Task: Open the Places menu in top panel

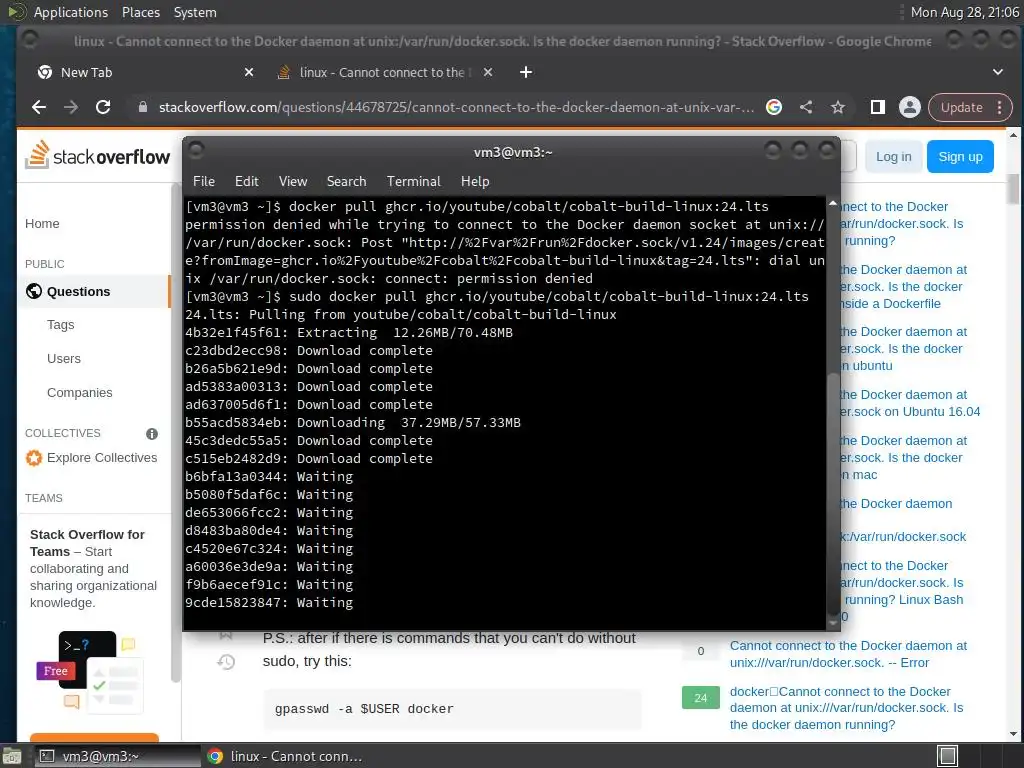Action: pyautogui.click(x=140, y=12)
